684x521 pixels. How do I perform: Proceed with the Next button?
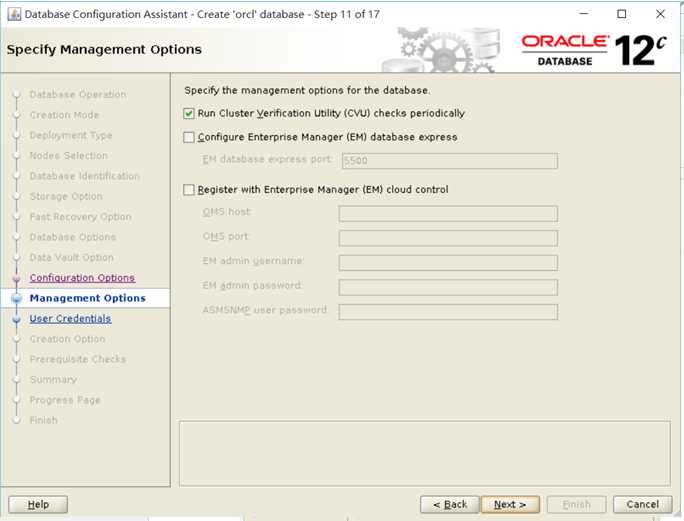point(510,504)
